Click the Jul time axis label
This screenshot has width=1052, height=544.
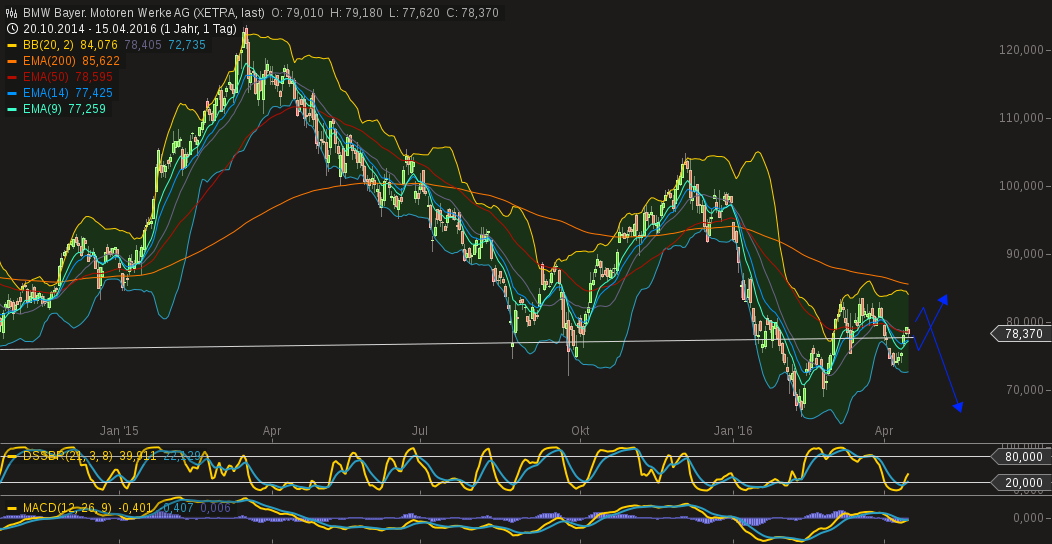tap(420, 431)
